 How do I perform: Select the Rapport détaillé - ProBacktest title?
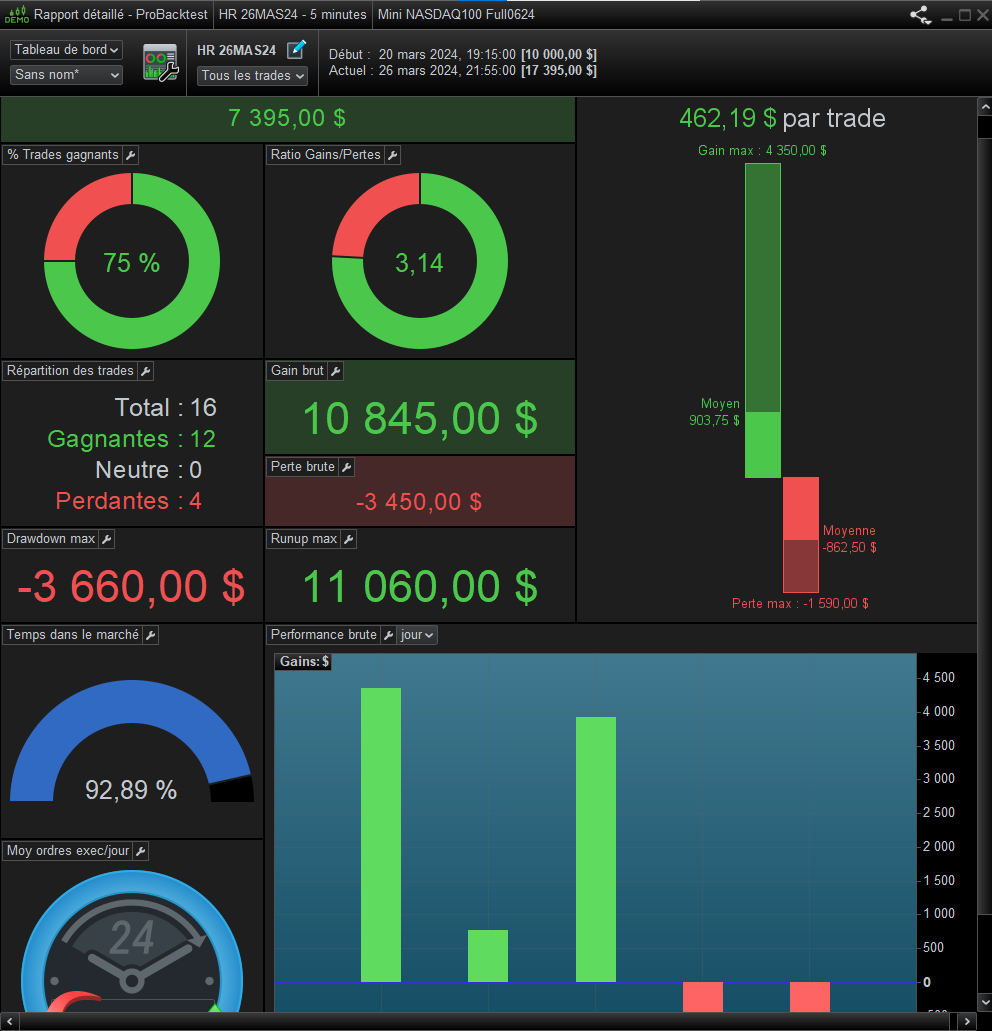tap(120, 14)
